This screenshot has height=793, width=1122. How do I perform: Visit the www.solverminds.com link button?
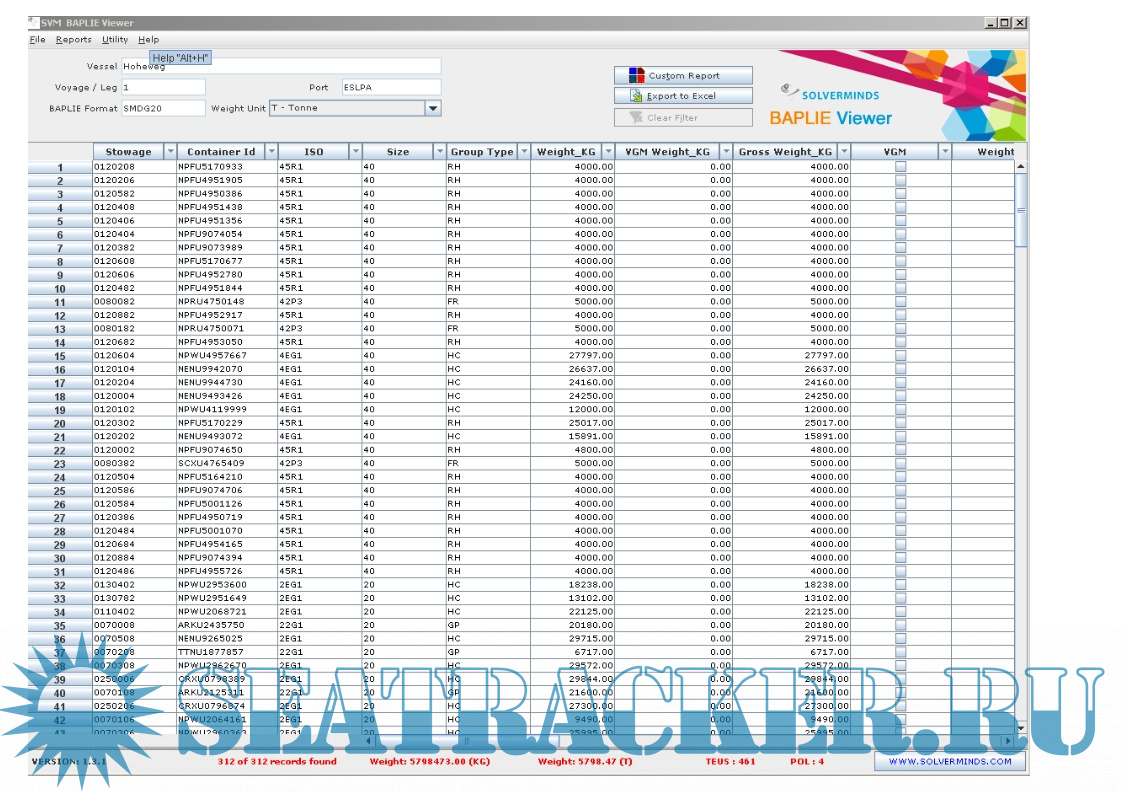pos(949,761)
